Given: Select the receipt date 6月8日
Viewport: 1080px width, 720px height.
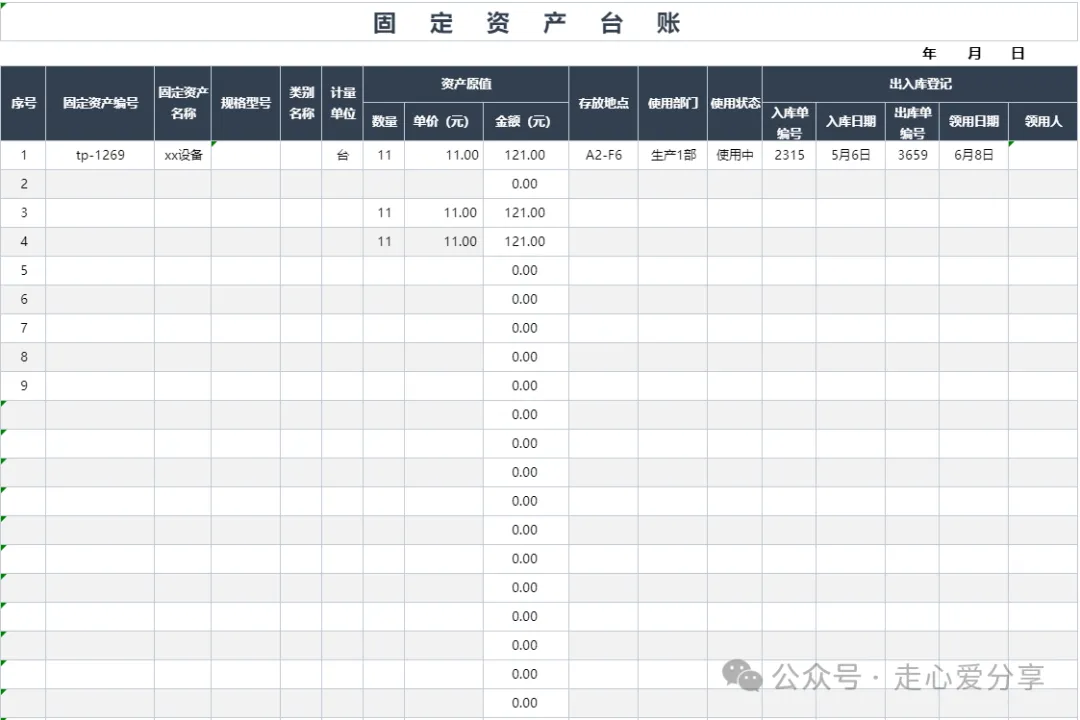Looking at the screenshot, I should pos(974,155).
